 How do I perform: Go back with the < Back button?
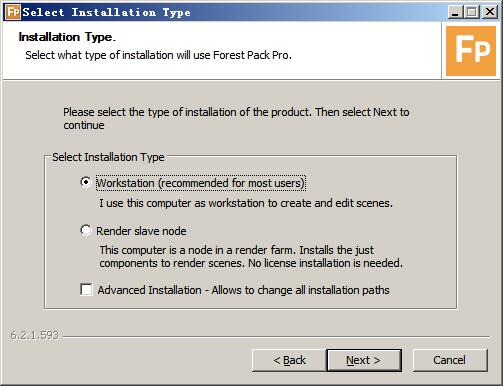pyautogui.click(x=289, y=360)
